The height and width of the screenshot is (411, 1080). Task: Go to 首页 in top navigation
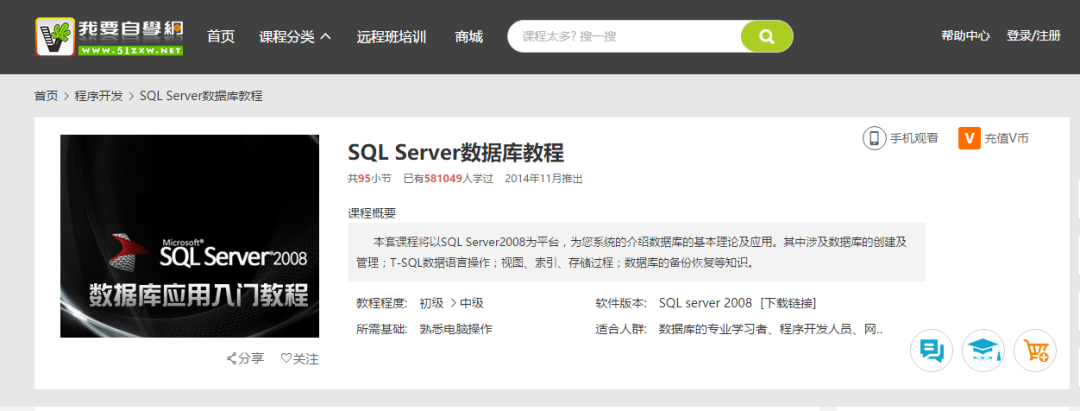click(220, 36)
